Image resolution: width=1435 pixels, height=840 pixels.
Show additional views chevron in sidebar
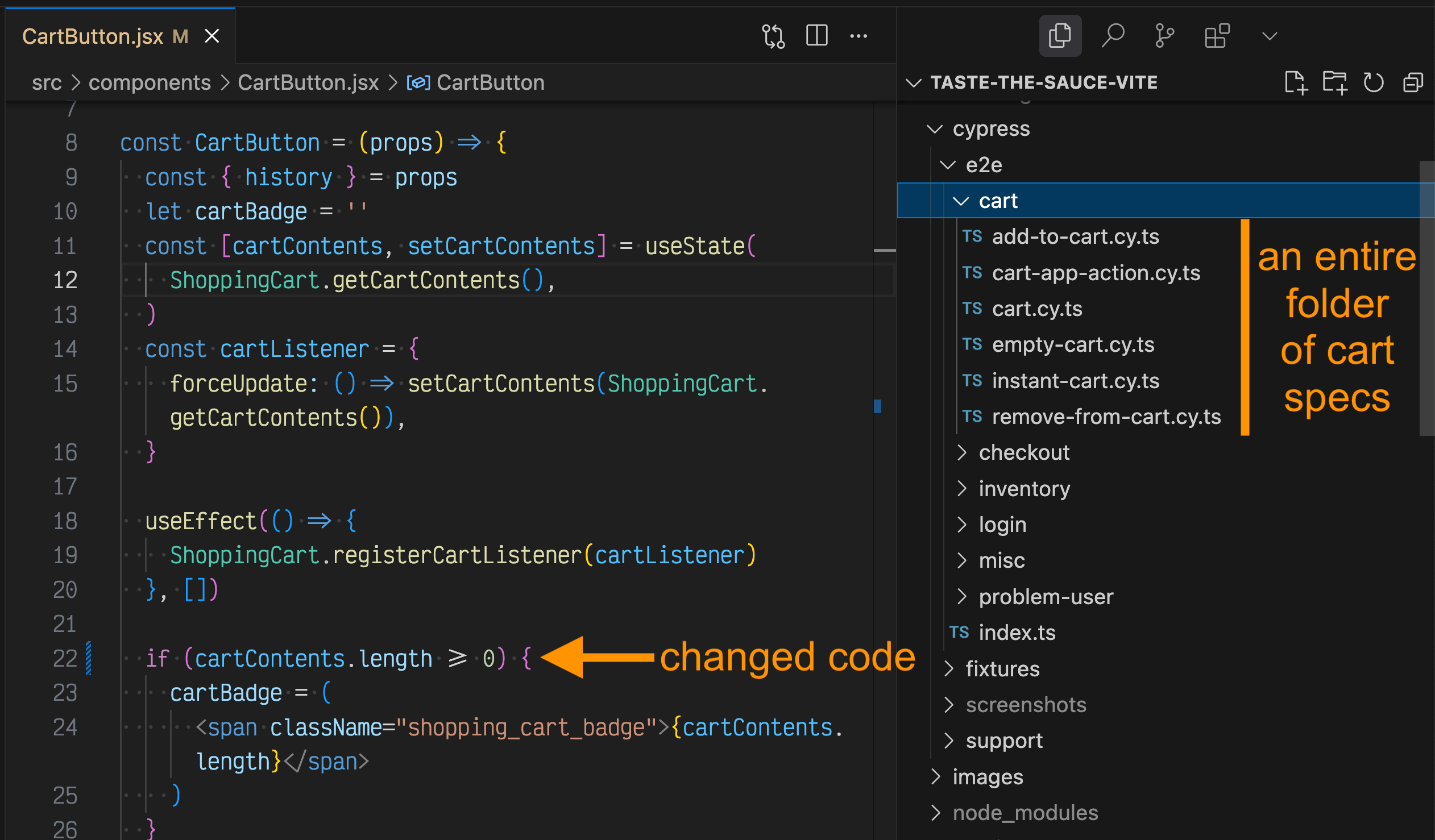tap(1270, 36)
